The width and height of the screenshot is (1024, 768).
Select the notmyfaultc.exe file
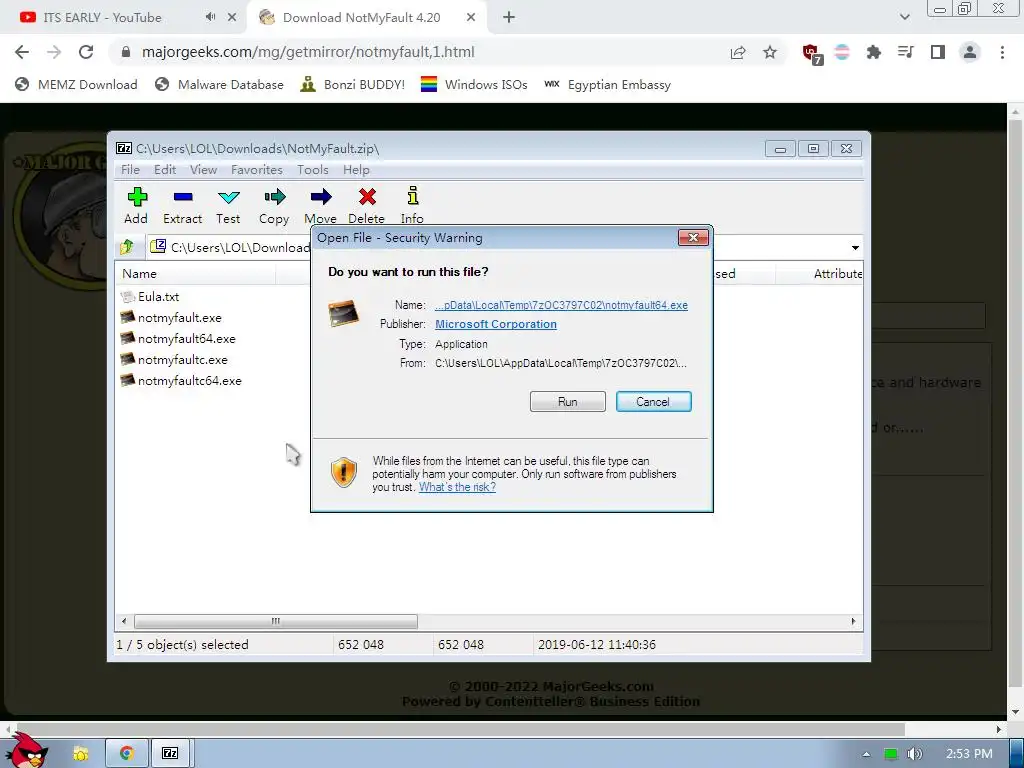click(x=174, y=359)
